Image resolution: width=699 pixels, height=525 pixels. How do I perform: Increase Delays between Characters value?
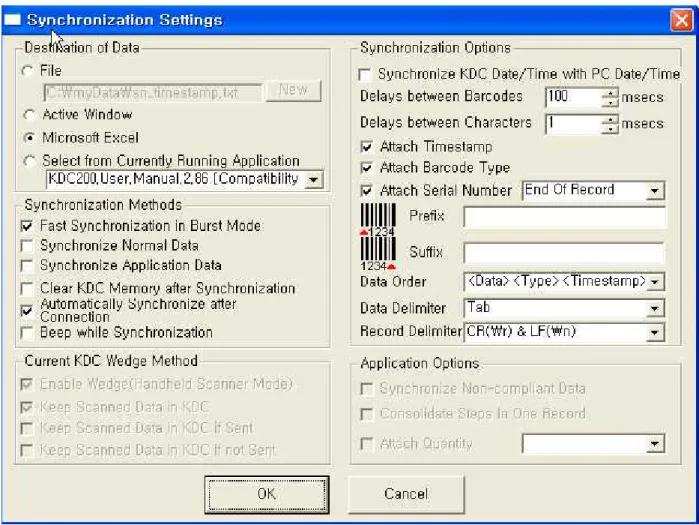tap(610, 119)
